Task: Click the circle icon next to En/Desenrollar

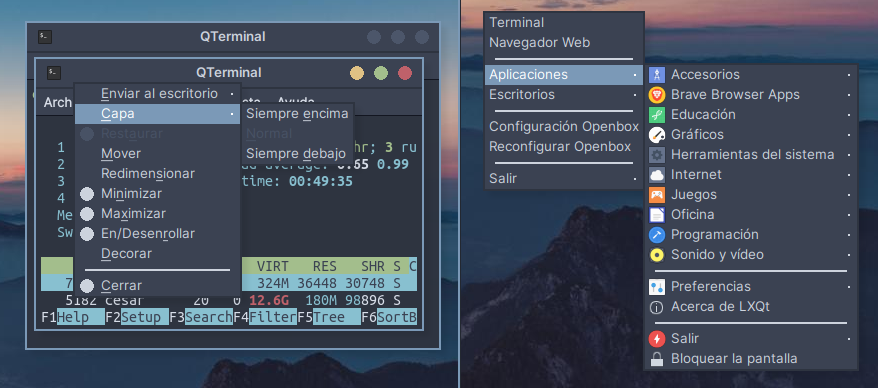Action: pos(87,234)
